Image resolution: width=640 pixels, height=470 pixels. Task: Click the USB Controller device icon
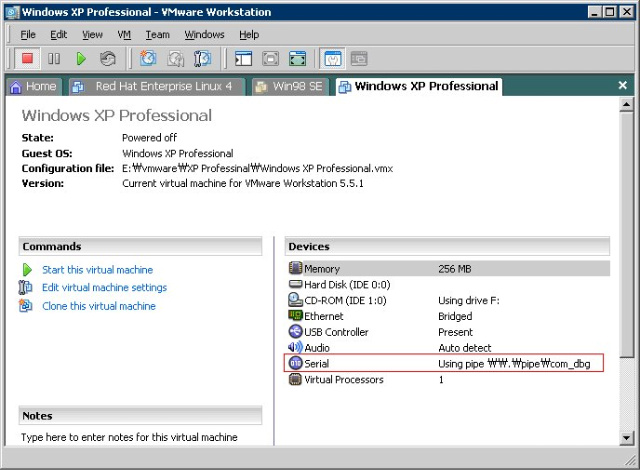(295, 331)
